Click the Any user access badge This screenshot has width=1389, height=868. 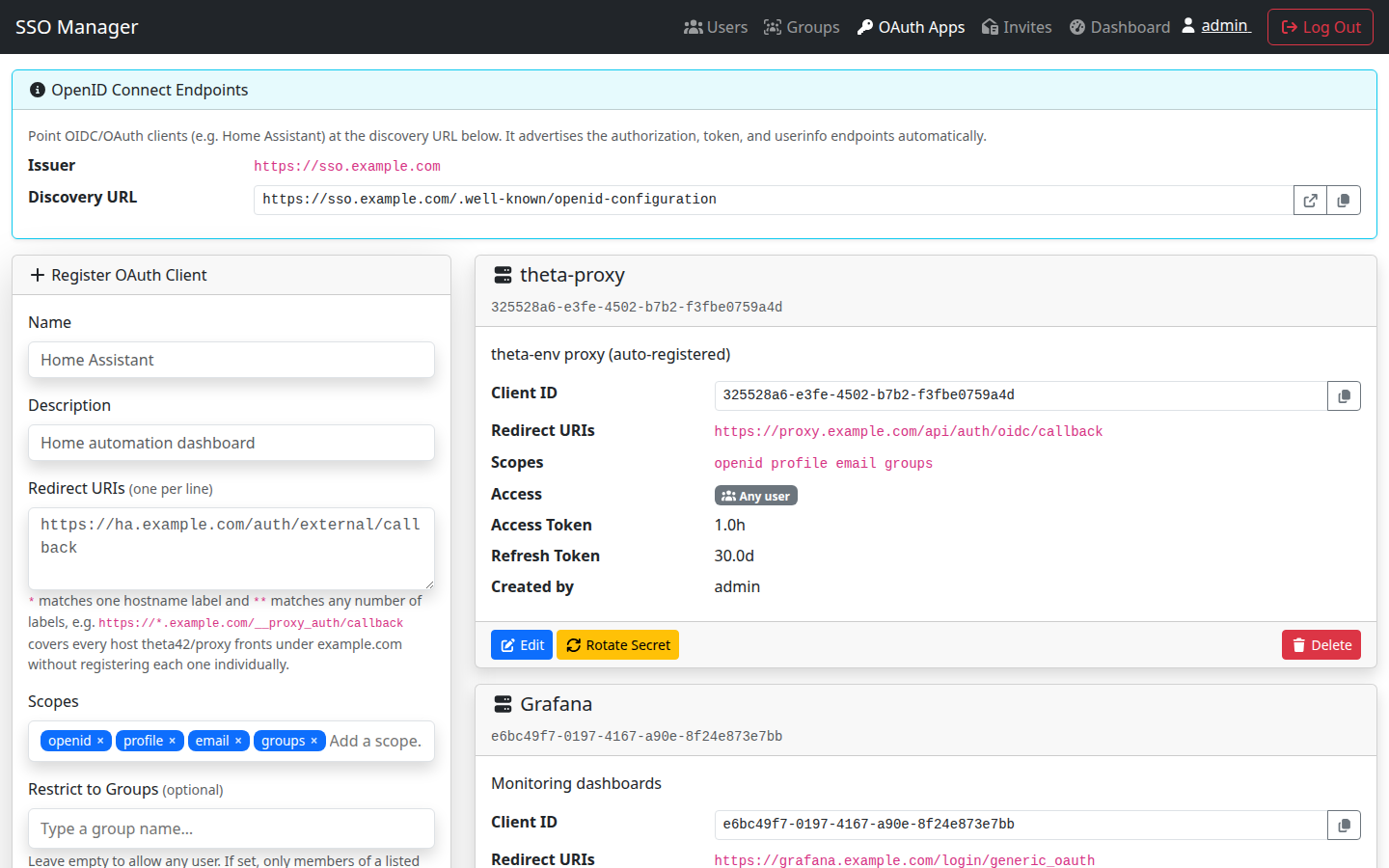(x=756, y=496)
